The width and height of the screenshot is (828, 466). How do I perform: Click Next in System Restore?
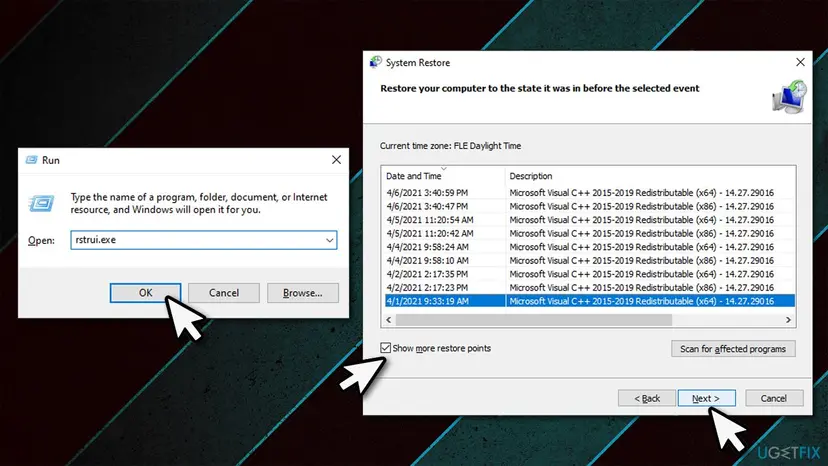click(706, 398)
